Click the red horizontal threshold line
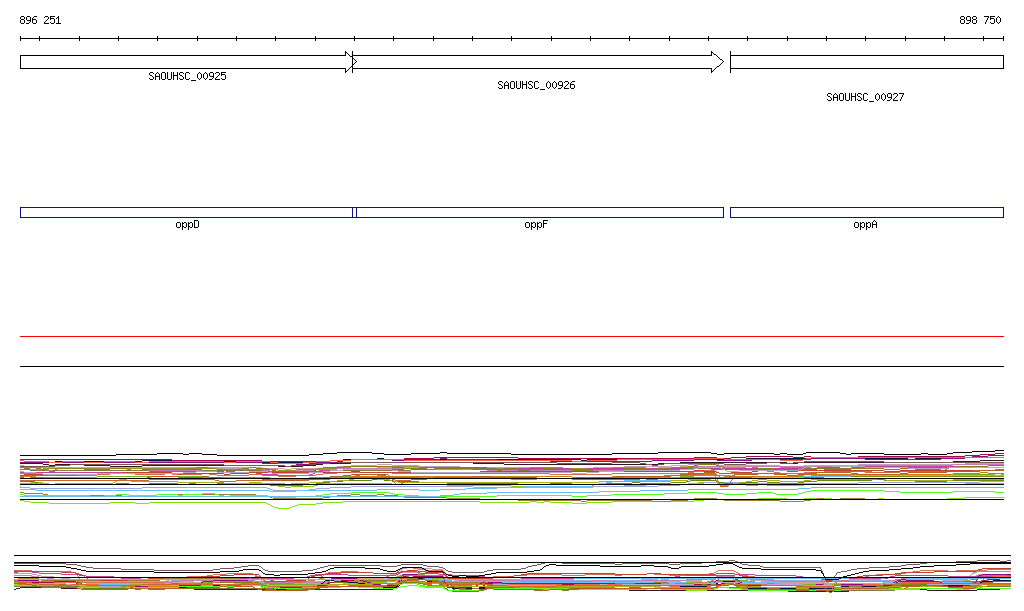The image size is (1024, 611). coord(511,337)
